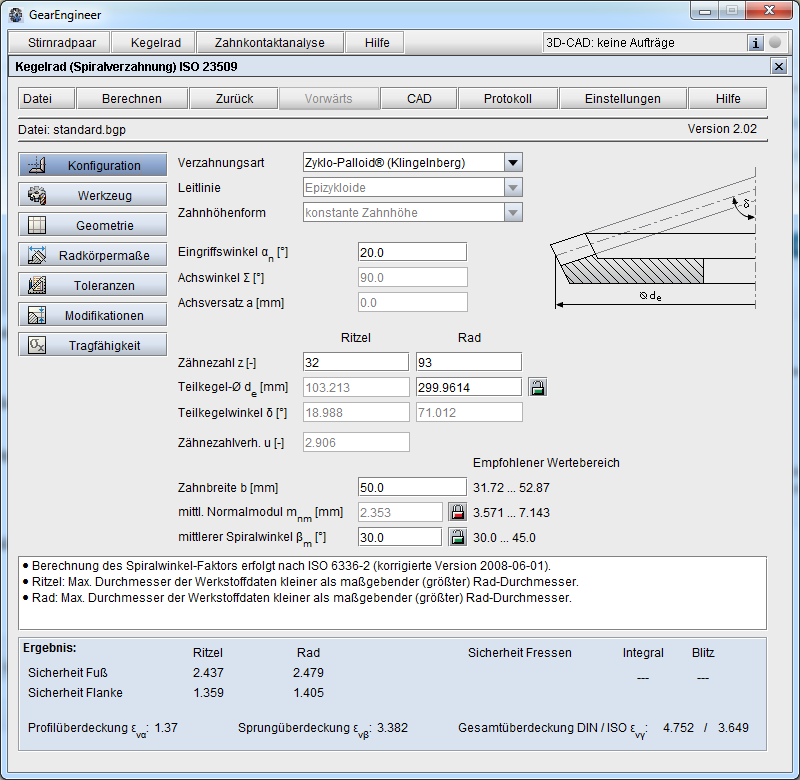Screen dimensions: 800x780
Task: Click the GearEngineer app icon in title bar
Action: [16, 15]
